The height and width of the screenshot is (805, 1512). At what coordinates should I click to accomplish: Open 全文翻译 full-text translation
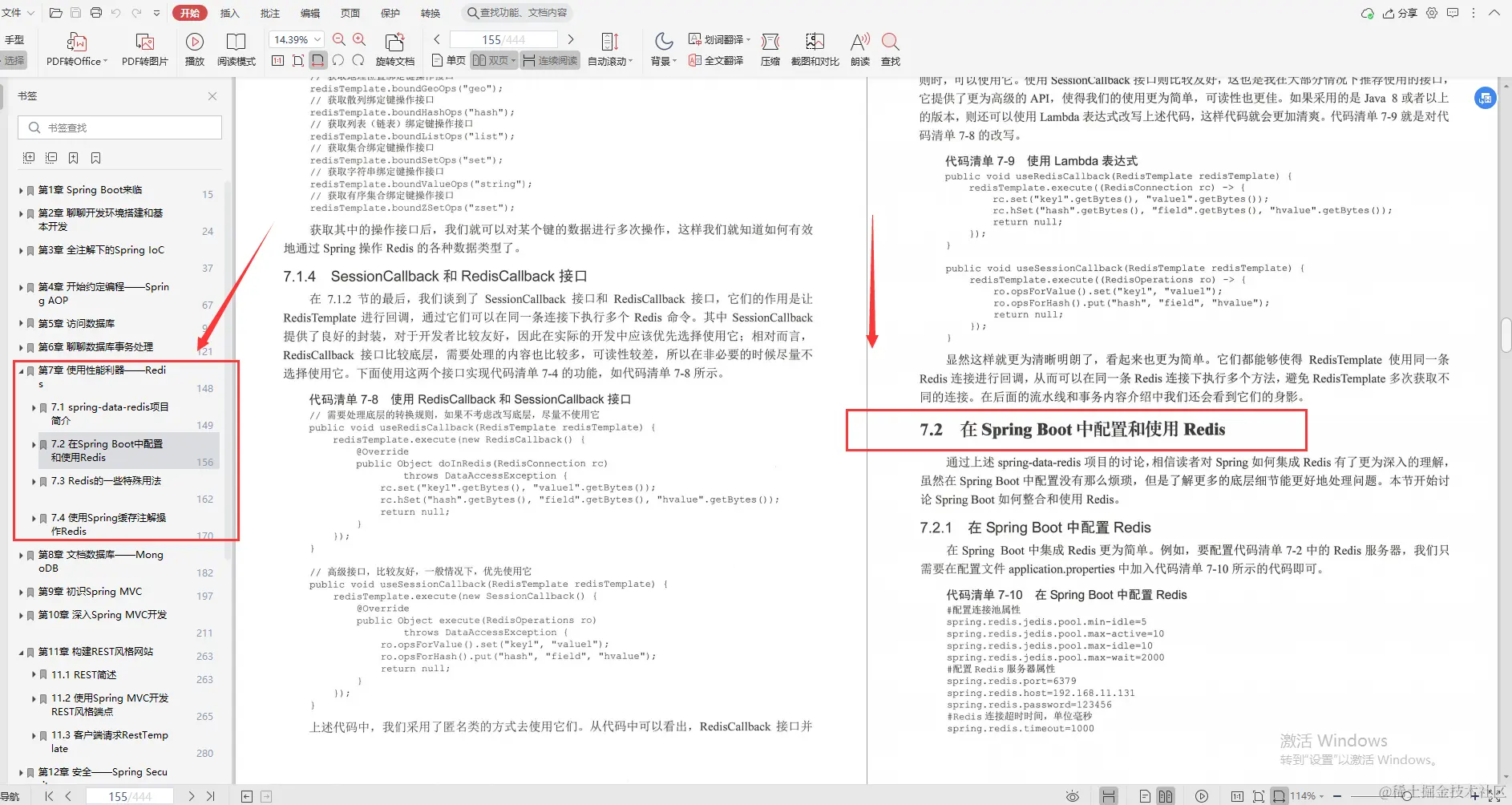click(717, 60)
